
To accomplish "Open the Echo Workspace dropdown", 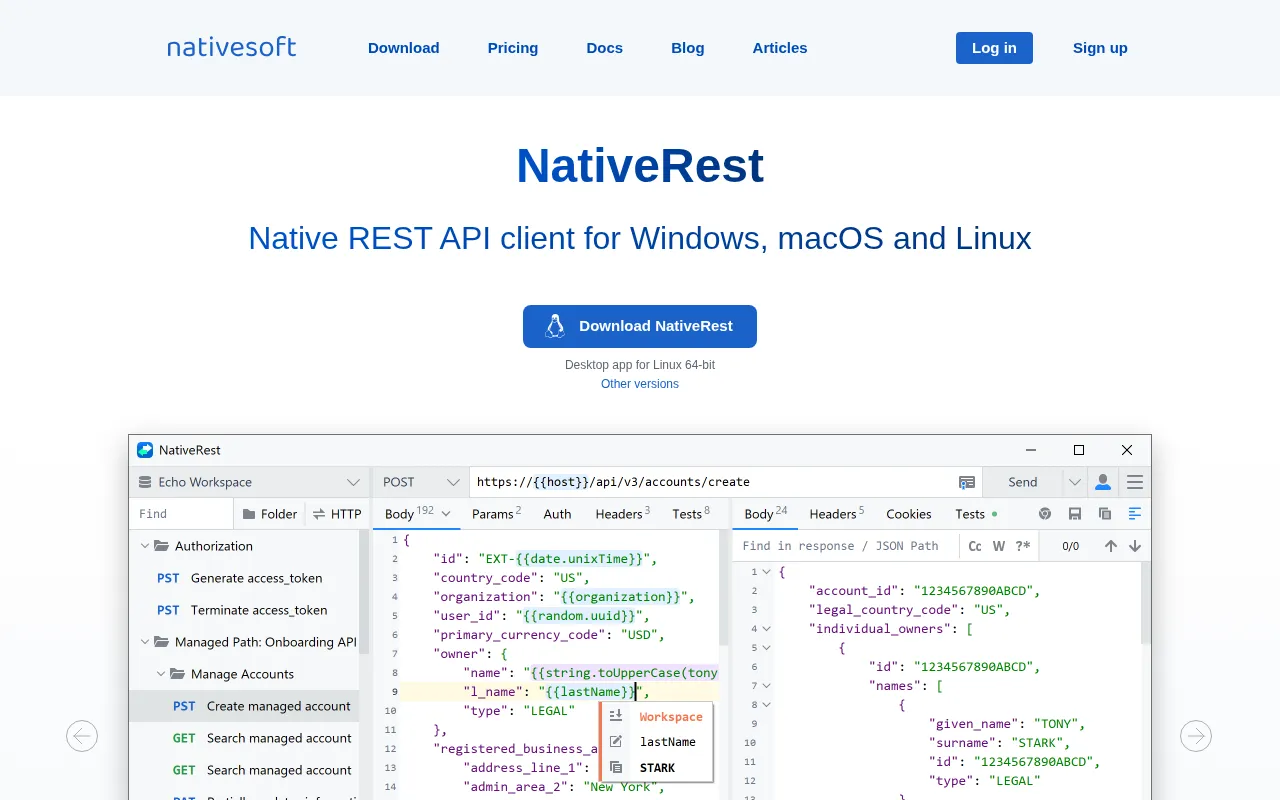I will click(250, 482).
